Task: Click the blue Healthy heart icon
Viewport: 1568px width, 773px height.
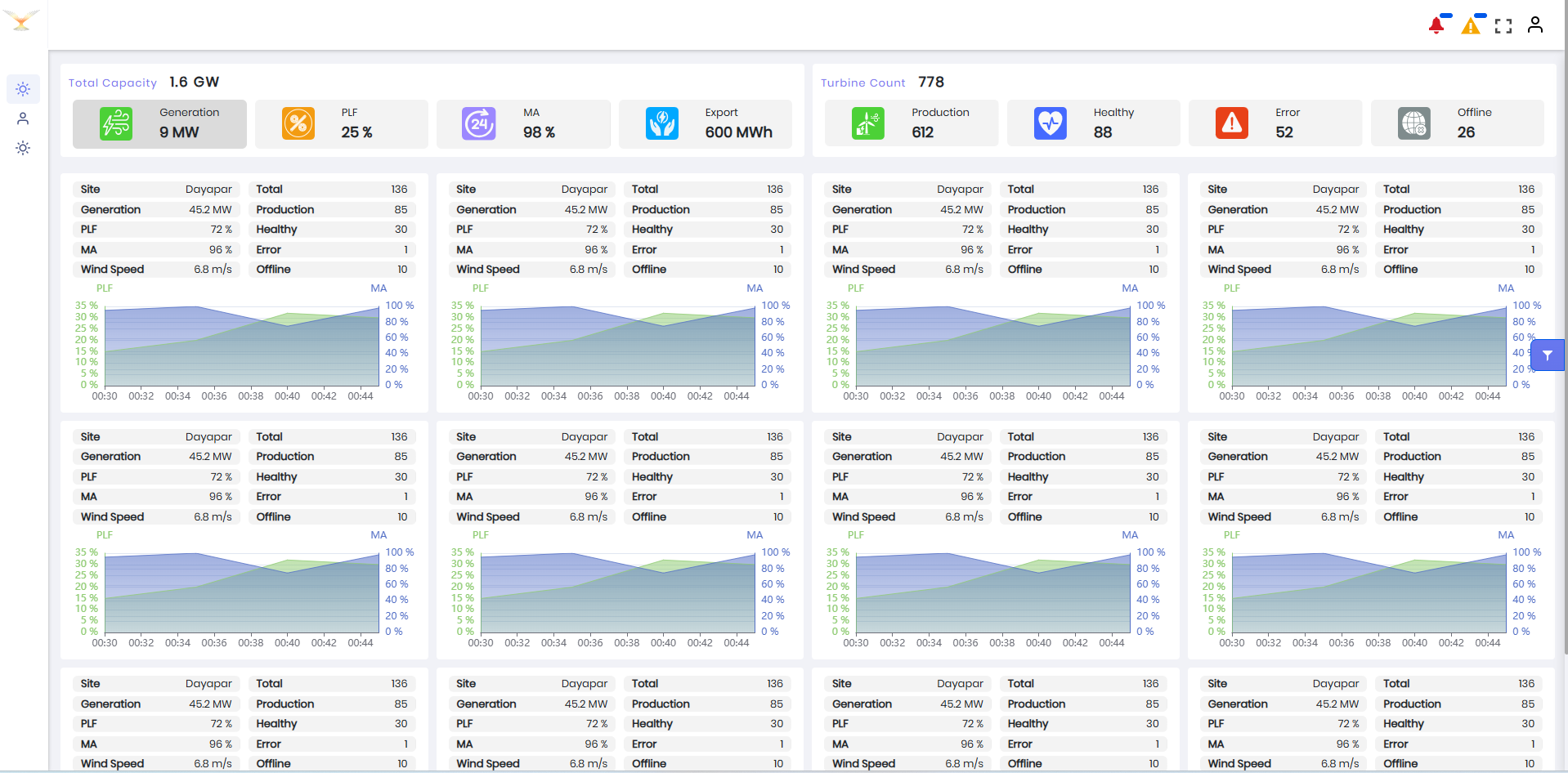Action: pos(1051,124)
